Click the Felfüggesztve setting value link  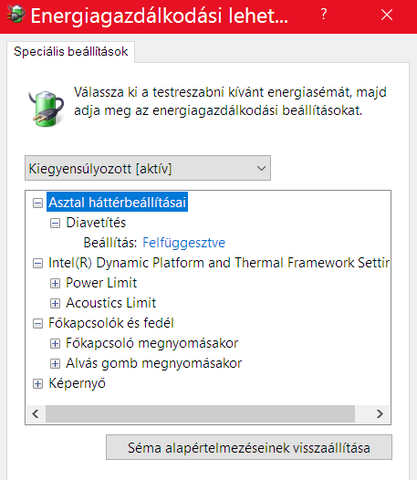click(184, 243)
